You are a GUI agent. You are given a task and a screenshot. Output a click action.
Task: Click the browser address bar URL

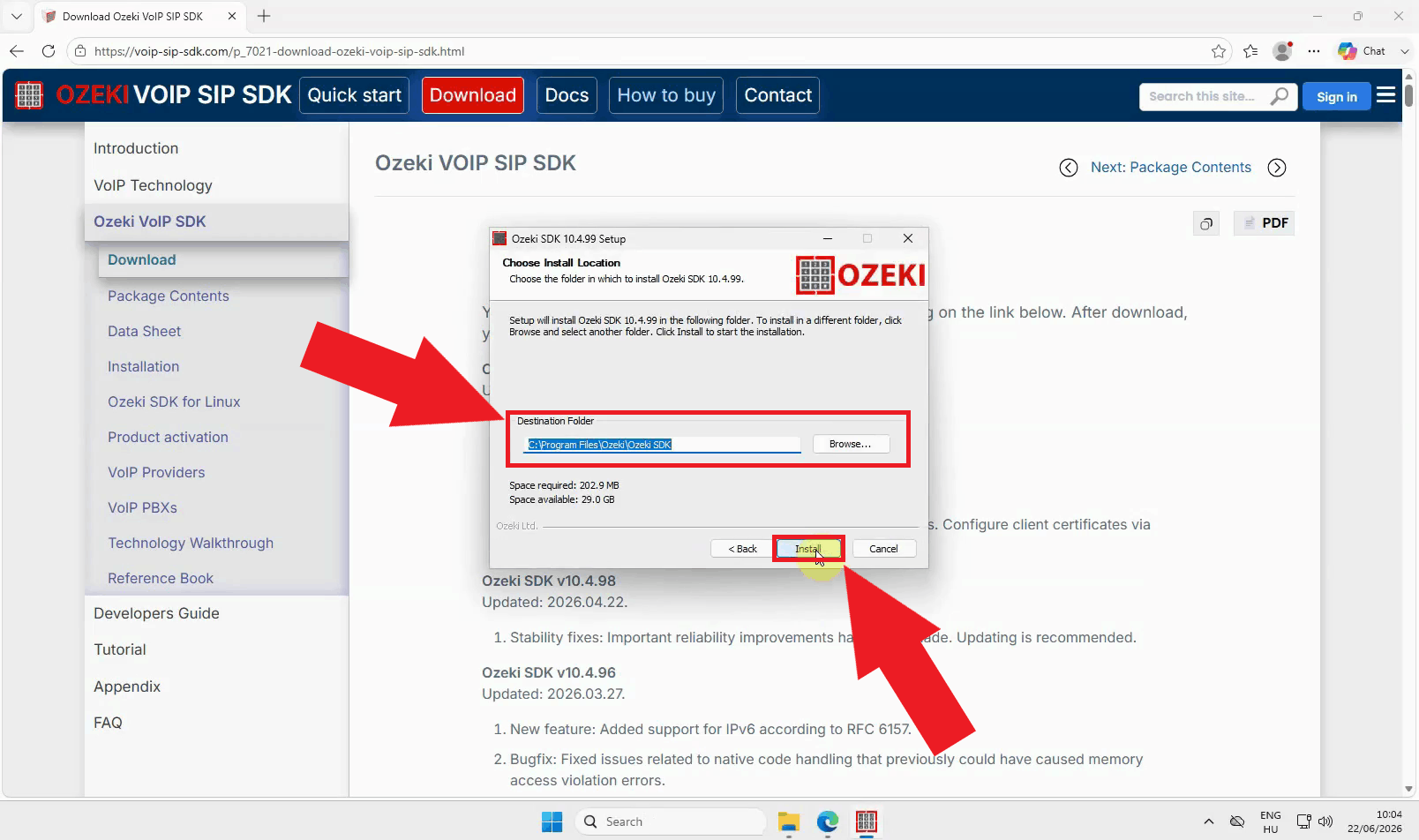coord(279,51)
